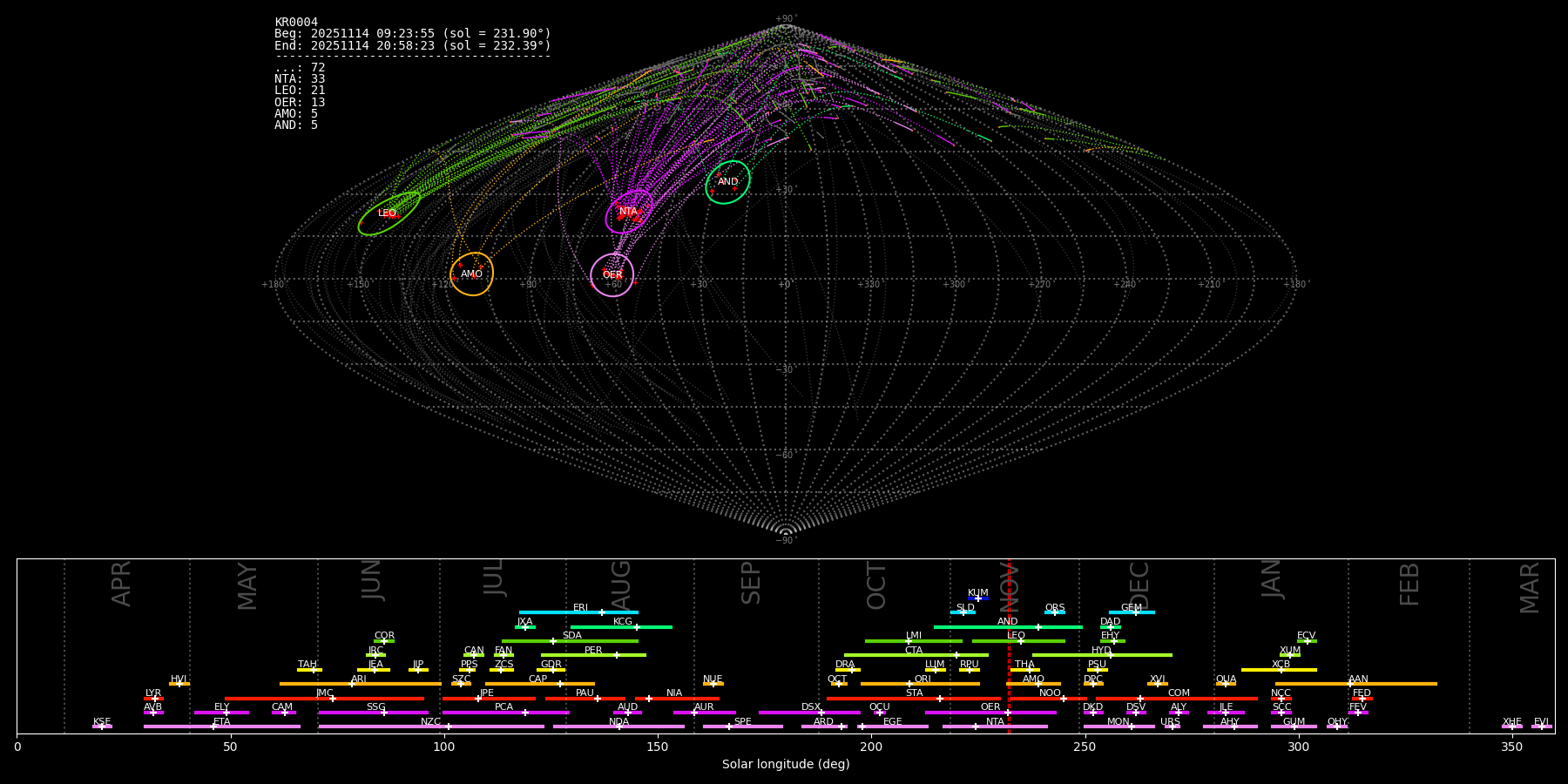Select the NZC pink activity bar
The width and height of the screenshot is (1568, 784).
(431, 727)
